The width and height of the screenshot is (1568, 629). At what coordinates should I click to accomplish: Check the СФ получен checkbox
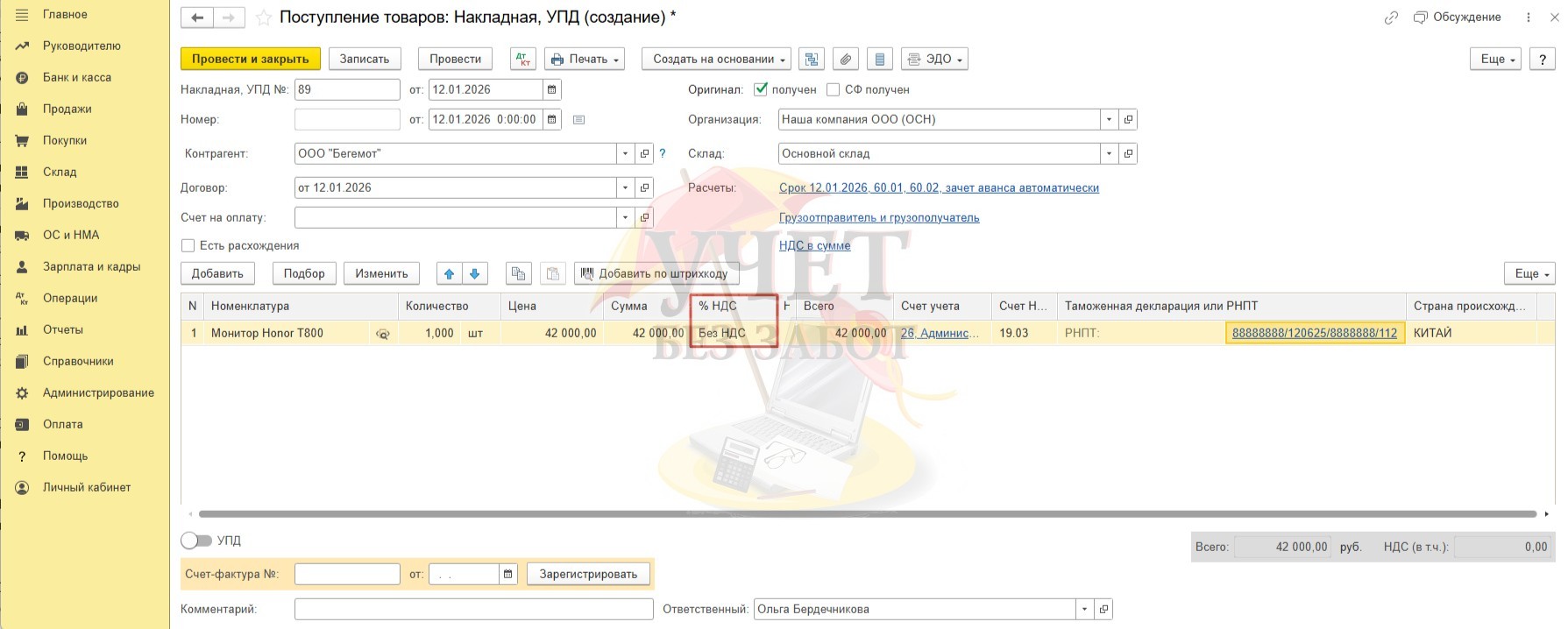pos(834,89)
